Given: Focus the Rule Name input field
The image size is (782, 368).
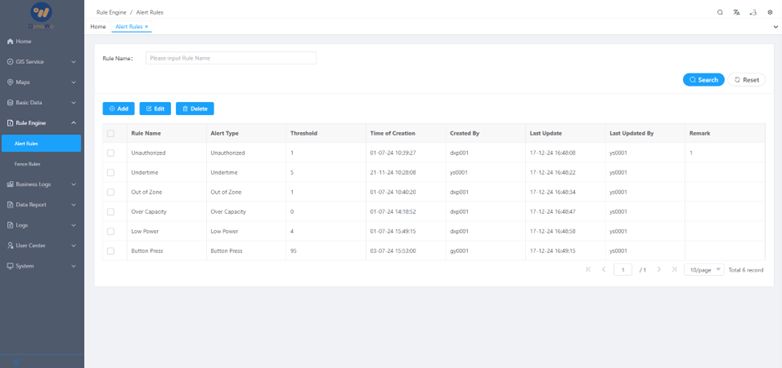Looking at the screenshot, I should (231, 58).
